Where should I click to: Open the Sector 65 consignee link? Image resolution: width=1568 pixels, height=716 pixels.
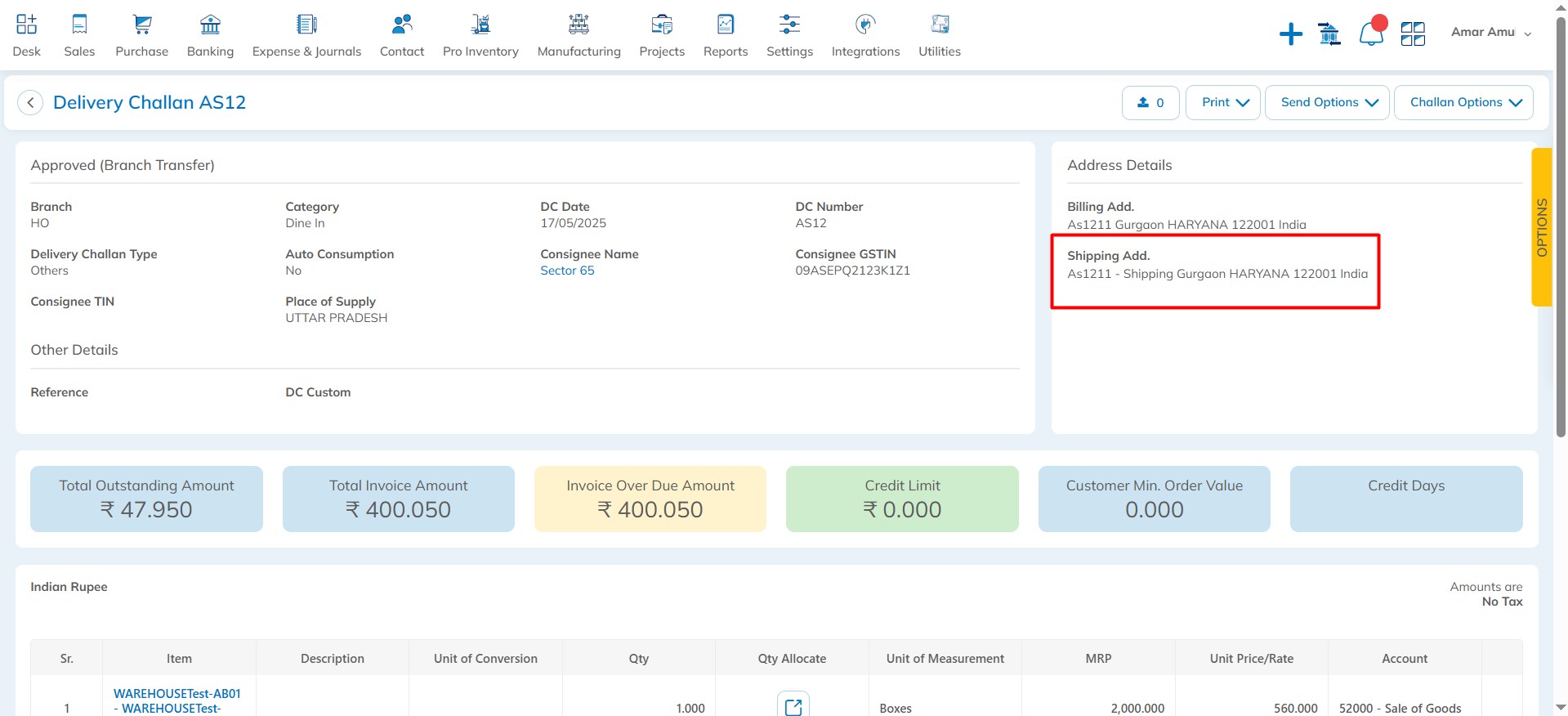click(x=567, y=271)
